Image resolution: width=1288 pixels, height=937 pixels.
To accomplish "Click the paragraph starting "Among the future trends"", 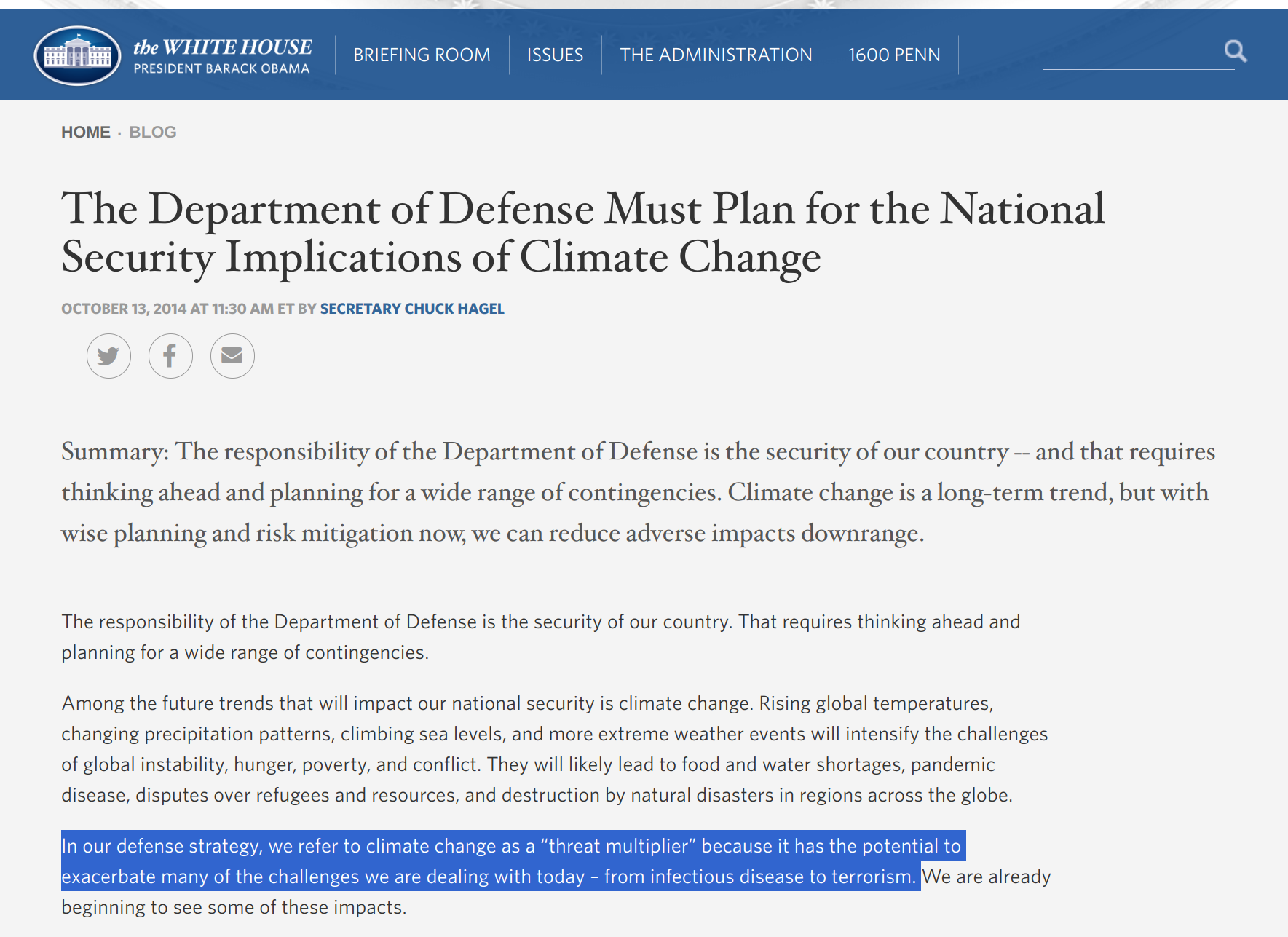I will [x=553, y=749].
